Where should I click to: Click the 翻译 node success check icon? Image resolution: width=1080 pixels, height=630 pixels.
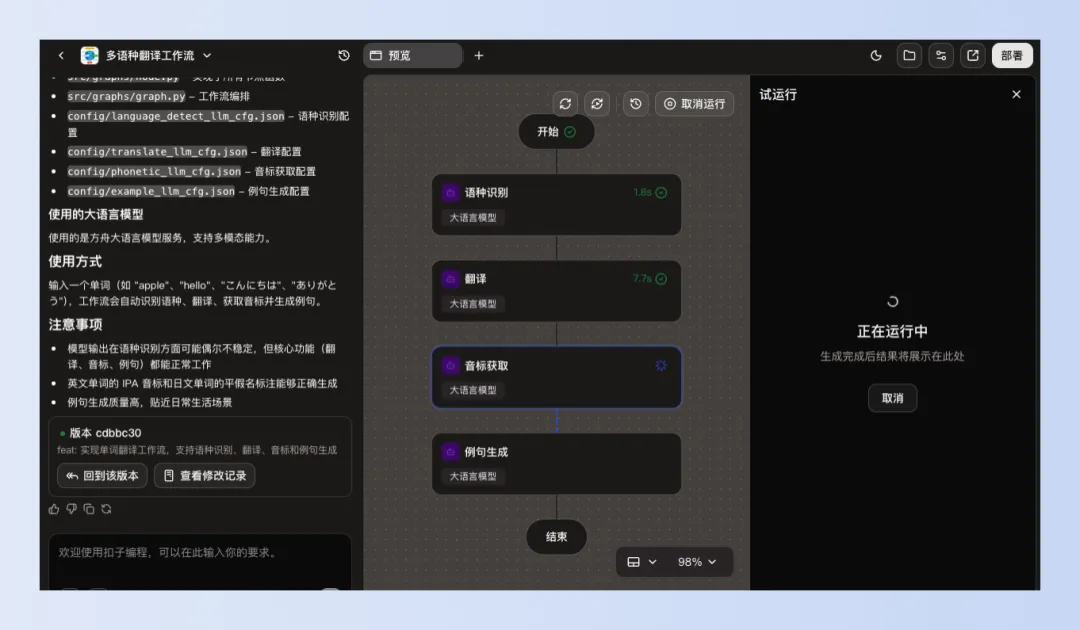click(x=661, y=279)
